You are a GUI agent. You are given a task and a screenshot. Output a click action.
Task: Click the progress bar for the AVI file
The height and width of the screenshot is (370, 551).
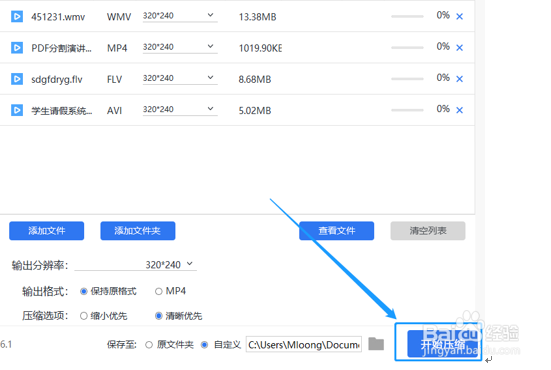point(407,110)
